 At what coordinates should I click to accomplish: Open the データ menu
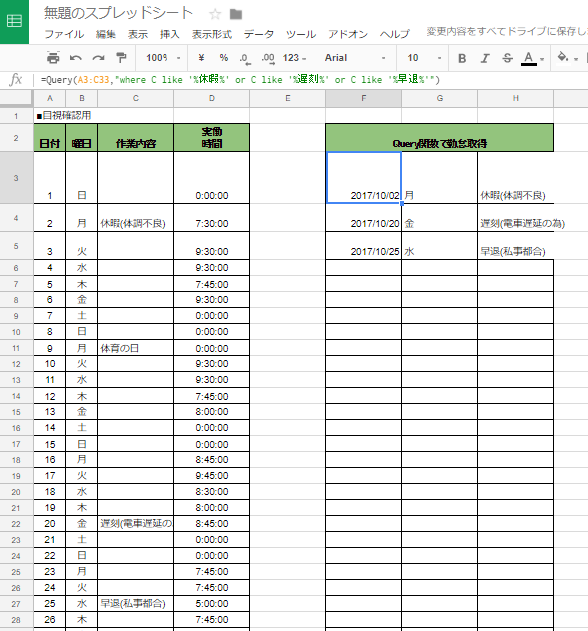(x=259, y=34)
